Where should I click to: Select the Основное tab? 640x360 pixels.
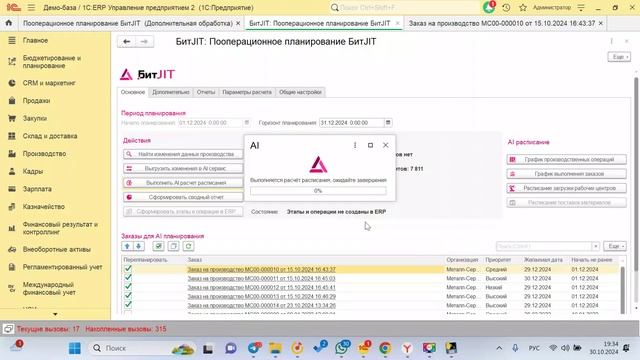[133, 92]
